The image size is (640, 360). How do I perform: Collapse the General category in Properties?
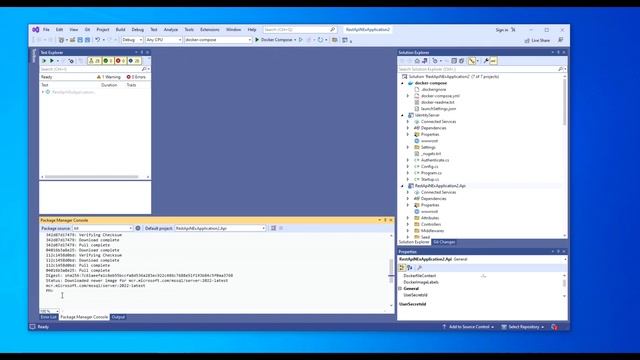pyautogui.click(x=400, y=289)
